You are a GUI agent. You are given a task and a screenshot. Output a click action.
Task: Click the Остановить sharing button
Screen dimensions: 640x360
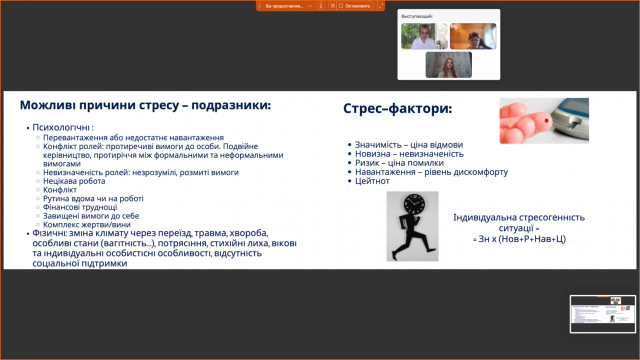(355, 6)
